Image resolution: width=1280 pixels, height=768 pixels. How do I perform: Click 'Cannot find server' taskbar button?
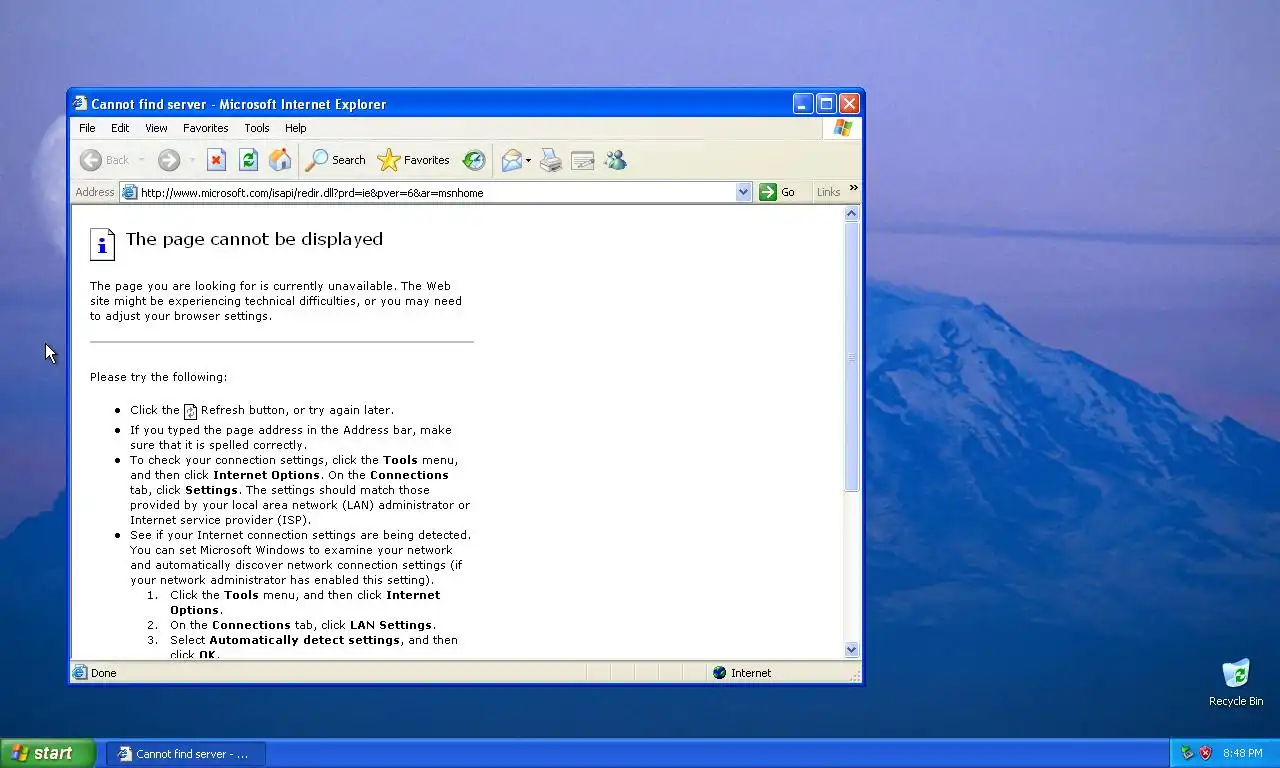click(x=186, y=754)
